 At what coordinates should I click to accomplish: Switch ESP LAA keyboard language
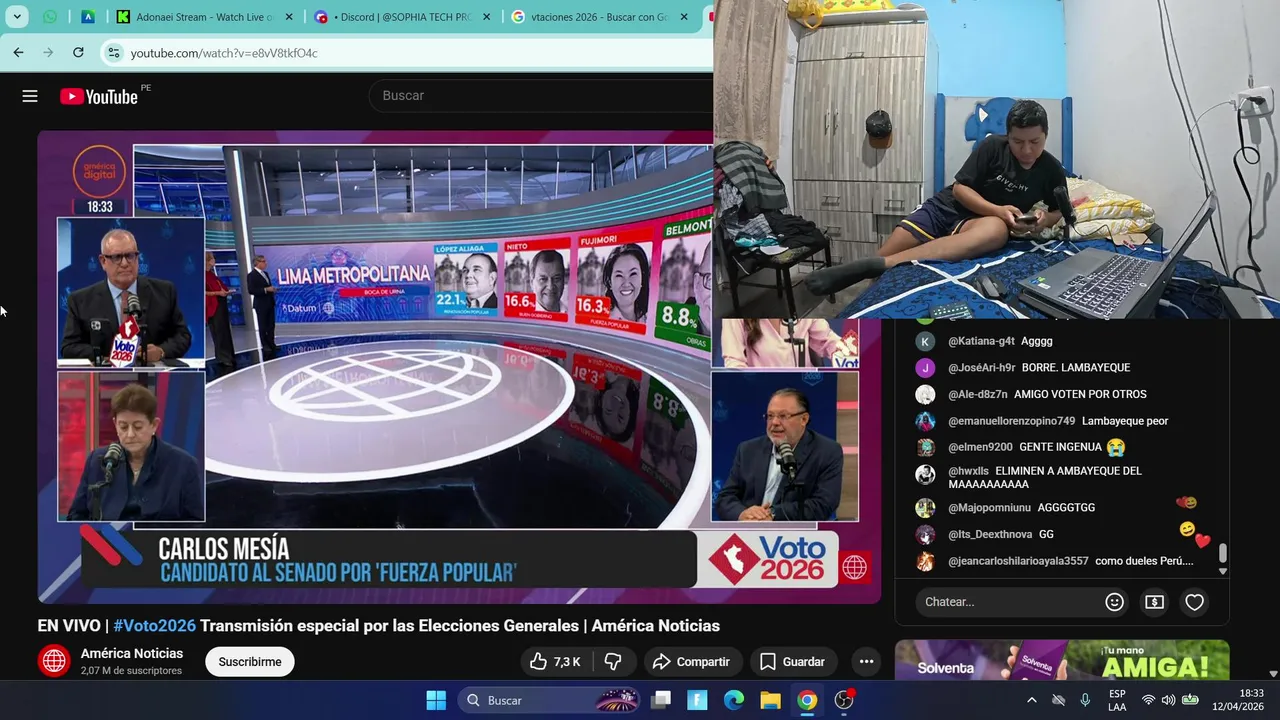point(1117,700)
